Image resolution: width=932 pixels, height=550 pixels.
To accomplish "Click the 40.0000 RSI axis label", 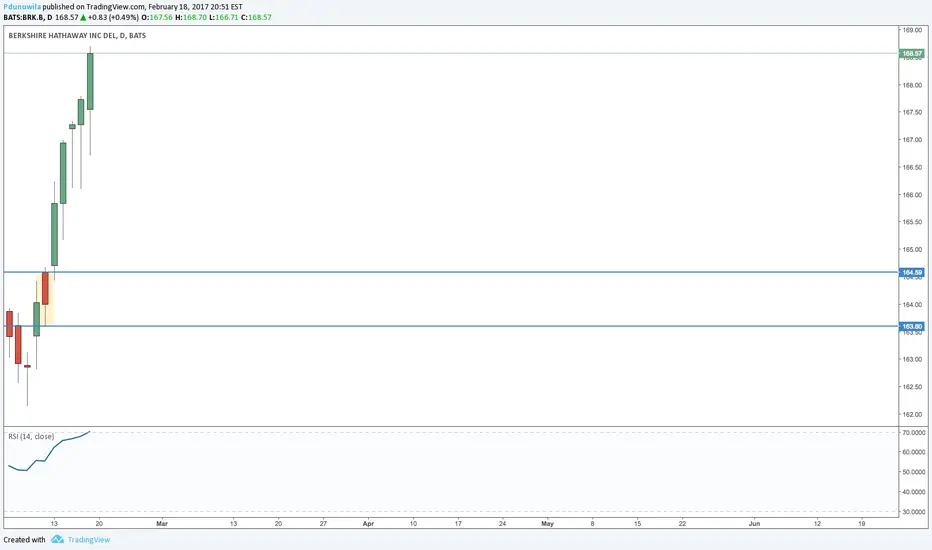I will click(914, 492).
